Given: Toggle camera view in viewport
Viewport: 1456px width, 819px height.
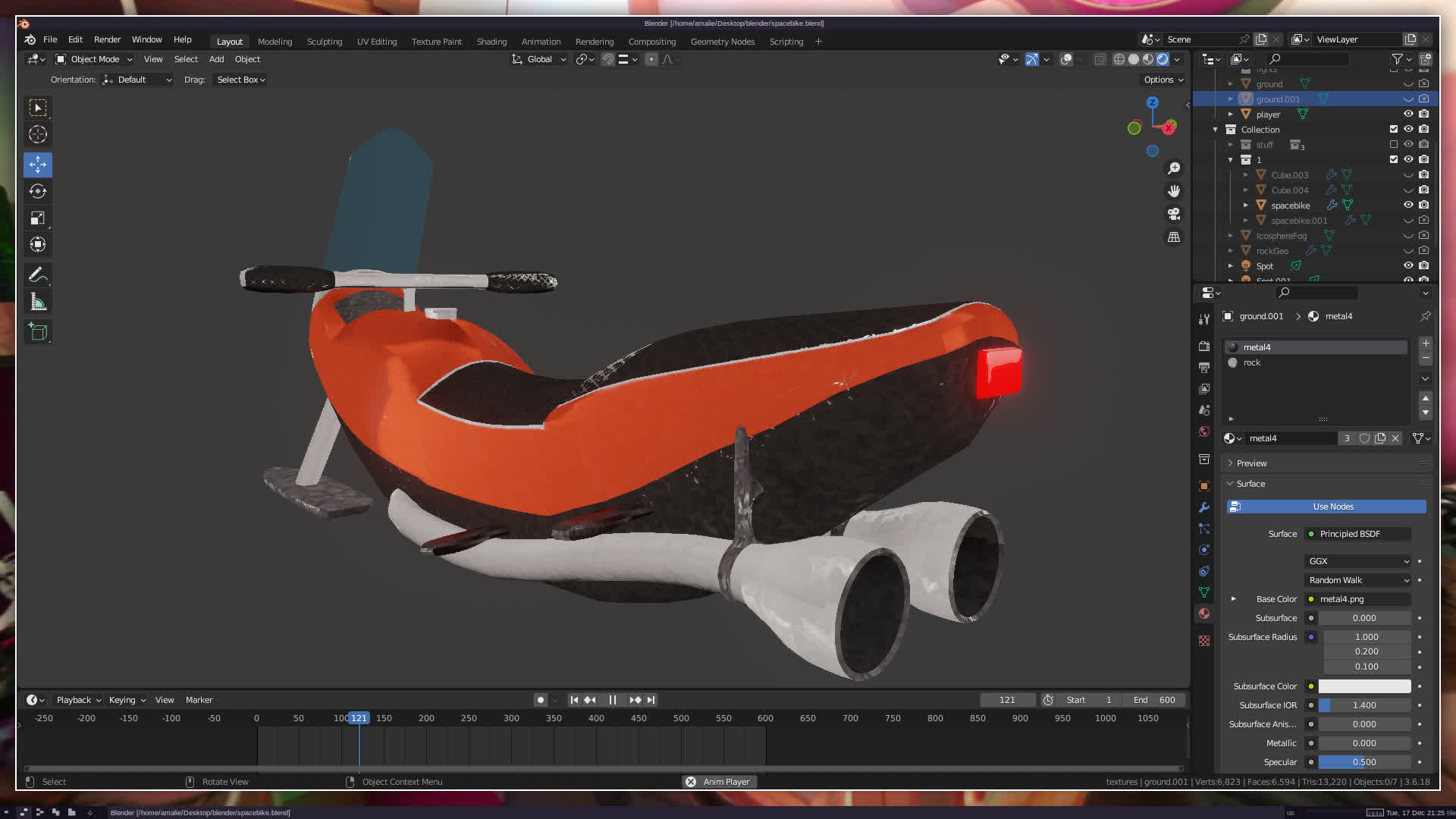Looking at the screenshot, I should tap(1174, 214).
